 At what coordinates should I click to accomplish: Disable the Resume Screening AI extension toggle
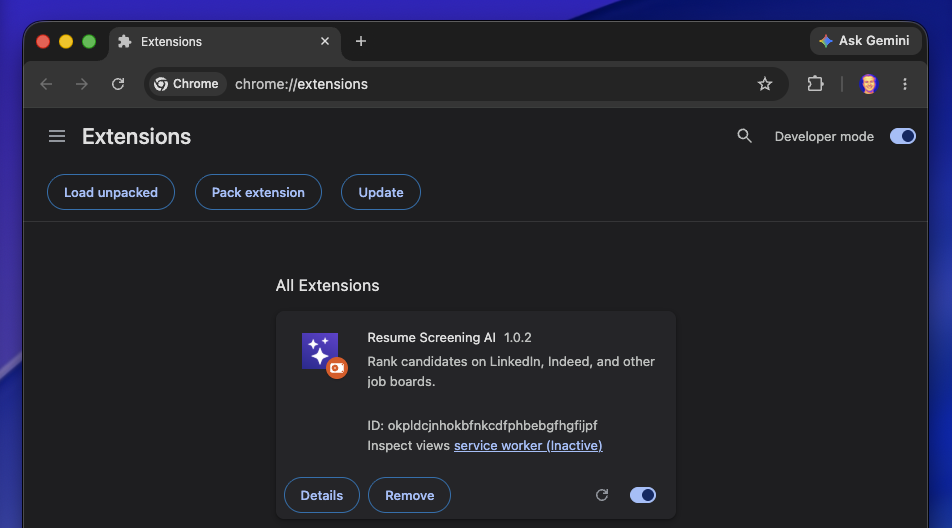click(642, 495)
